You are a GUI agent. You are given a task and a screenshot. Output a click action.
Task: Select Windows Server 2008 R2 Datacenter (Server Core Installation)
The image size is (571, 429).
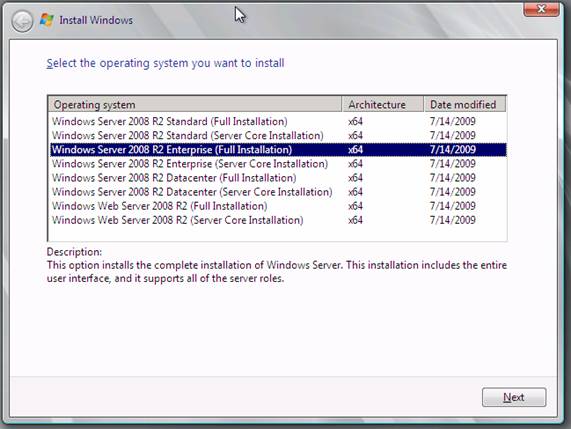277,192
